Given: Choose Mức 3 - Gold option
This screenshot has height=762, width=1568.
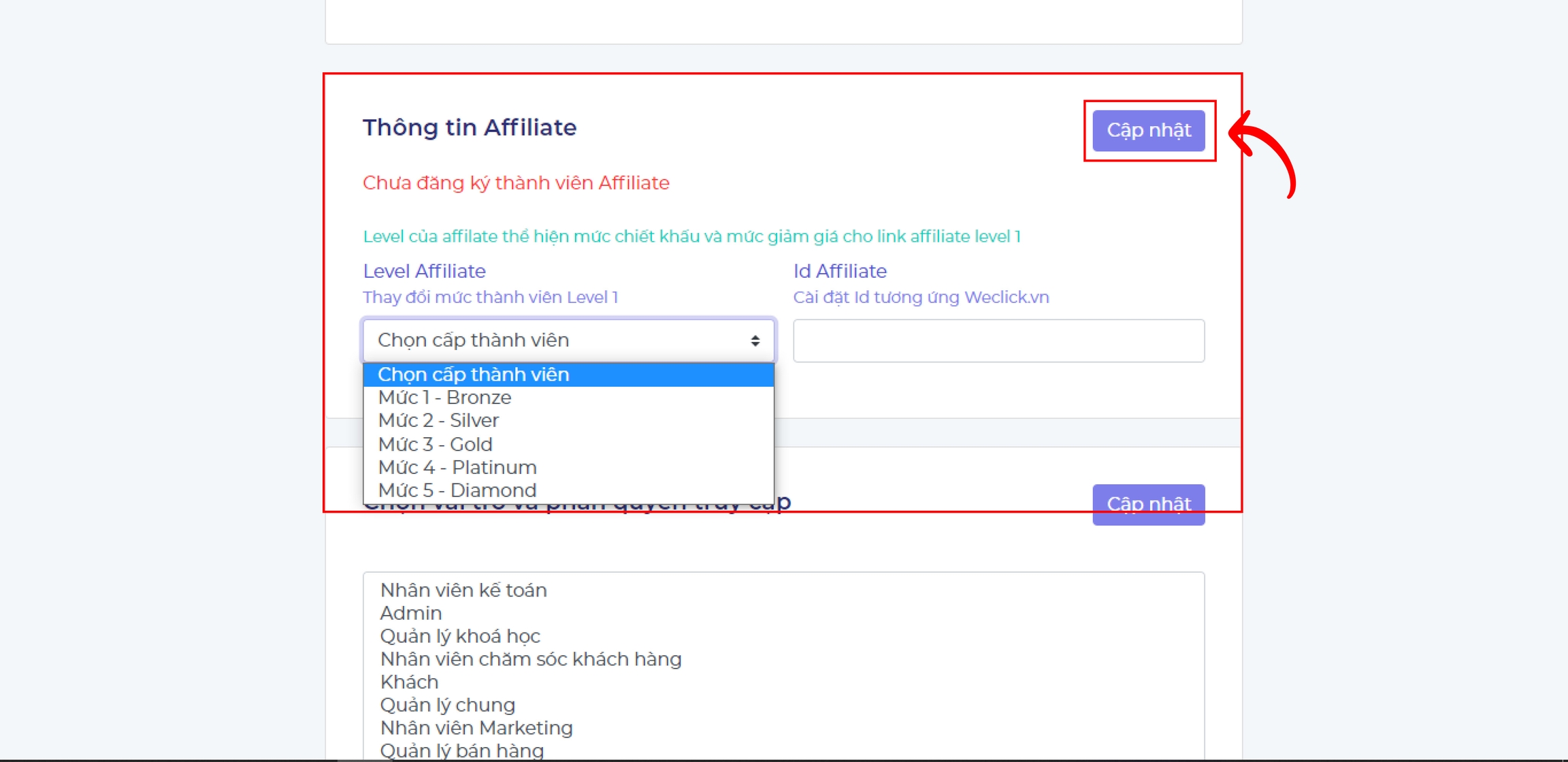Looking at the screenshot, I should 435,444.
